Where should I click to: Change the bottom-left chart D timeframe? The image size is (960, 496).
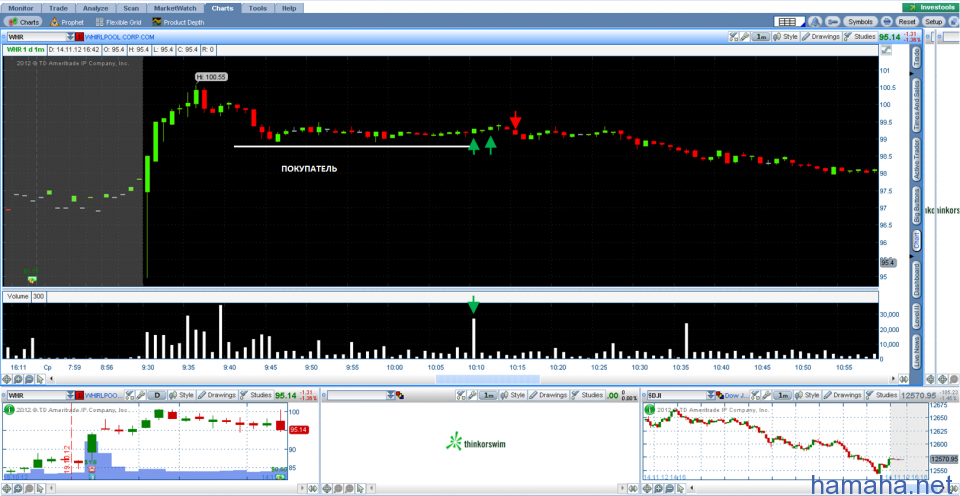pos(159,396)
